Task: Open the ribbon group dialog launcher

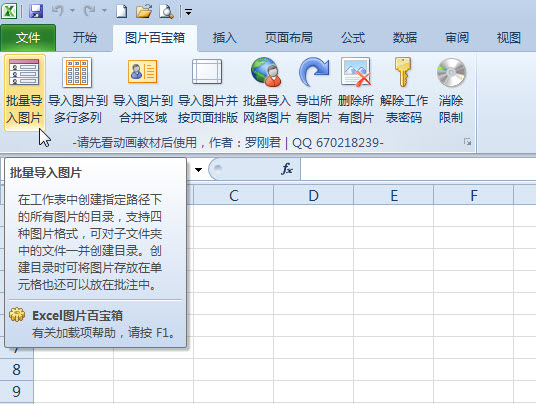Action: pyautogui.click(x=467, y=142)
